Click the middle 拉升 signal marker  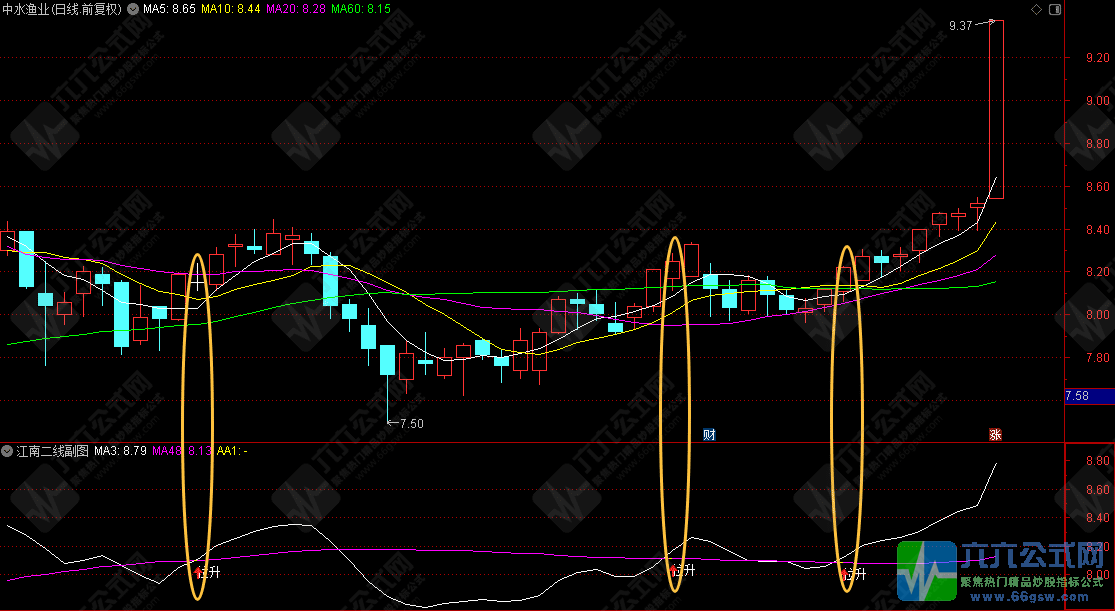(682, 572)
